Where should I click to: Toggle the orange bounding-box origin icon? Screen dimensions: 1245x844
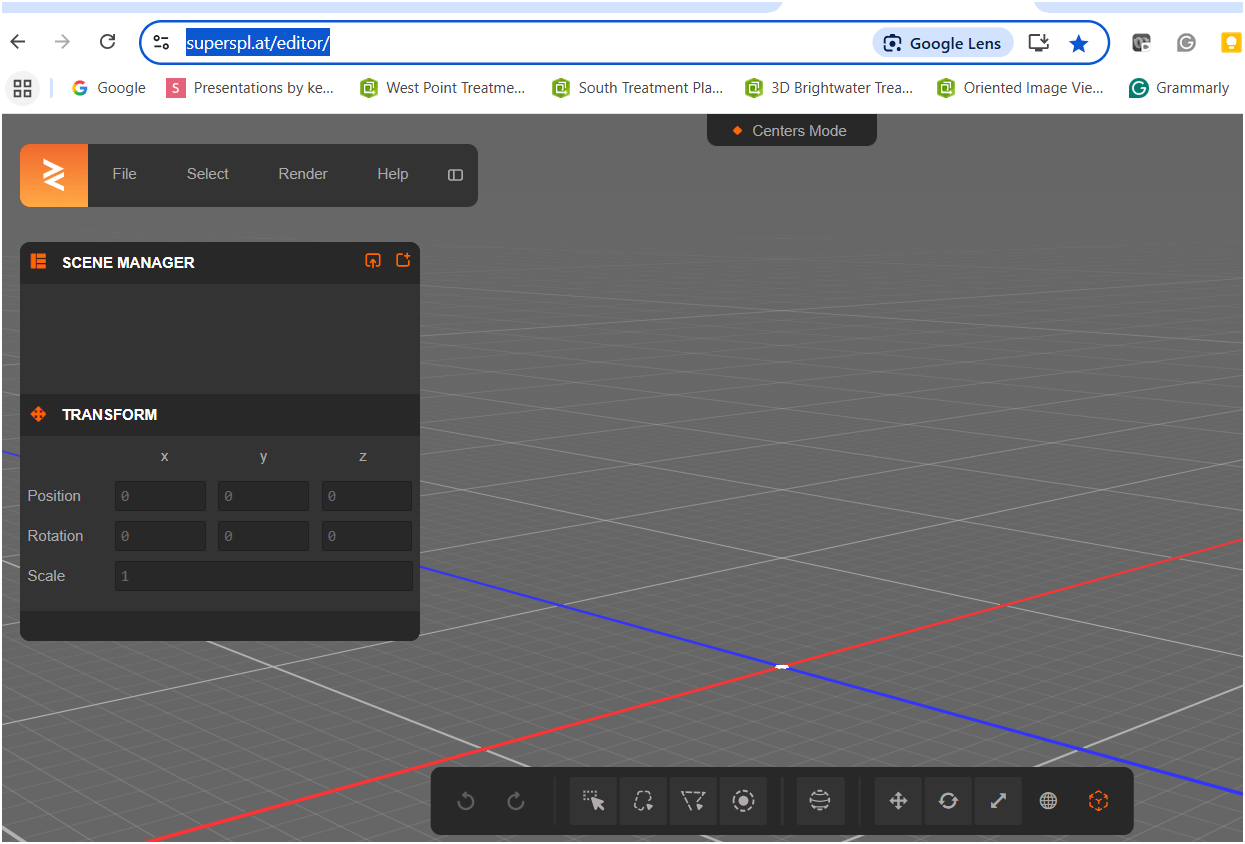click(1098, 801)
